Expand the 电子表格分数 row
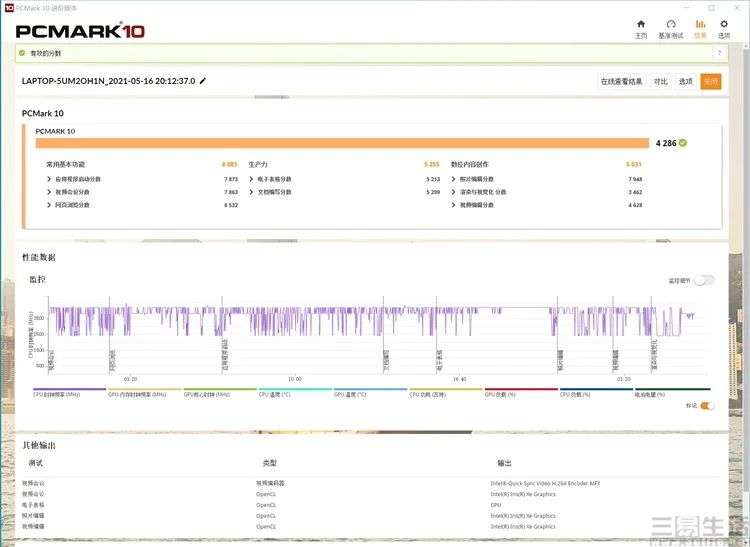 tap(251, 179)
